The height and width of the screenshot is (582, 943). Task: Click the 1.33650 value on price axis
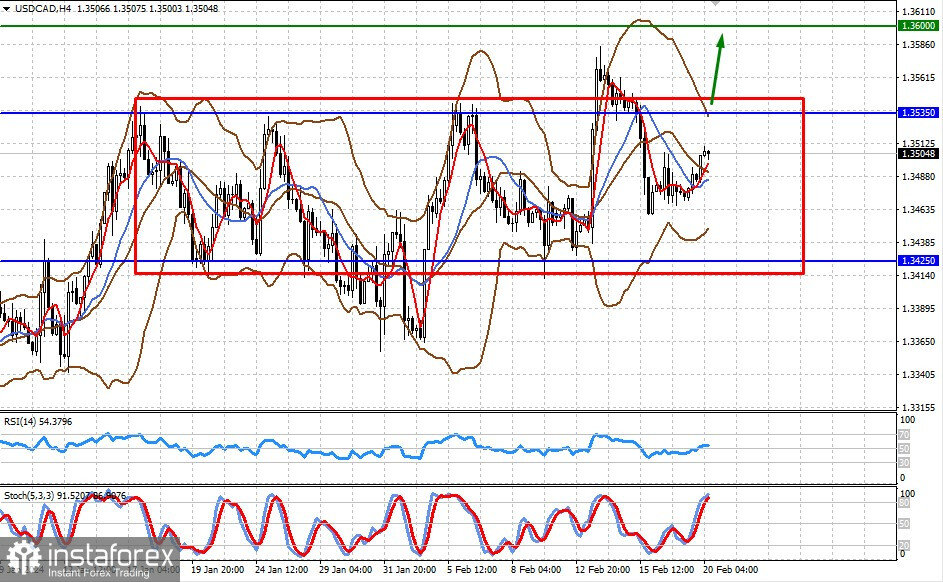pos(919,342)
